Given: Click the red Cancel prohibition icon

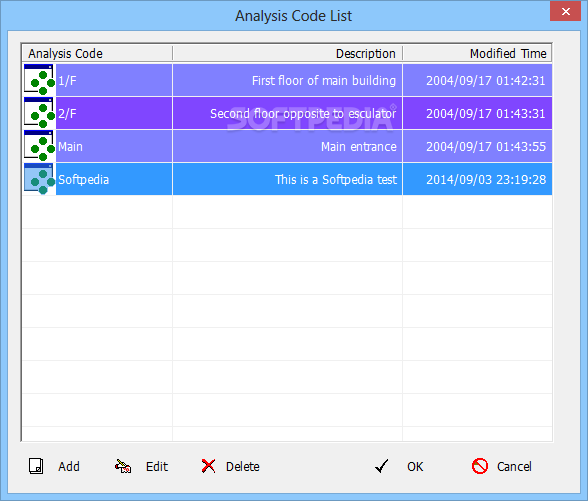Looking at the screenshot, I should 480,466.
